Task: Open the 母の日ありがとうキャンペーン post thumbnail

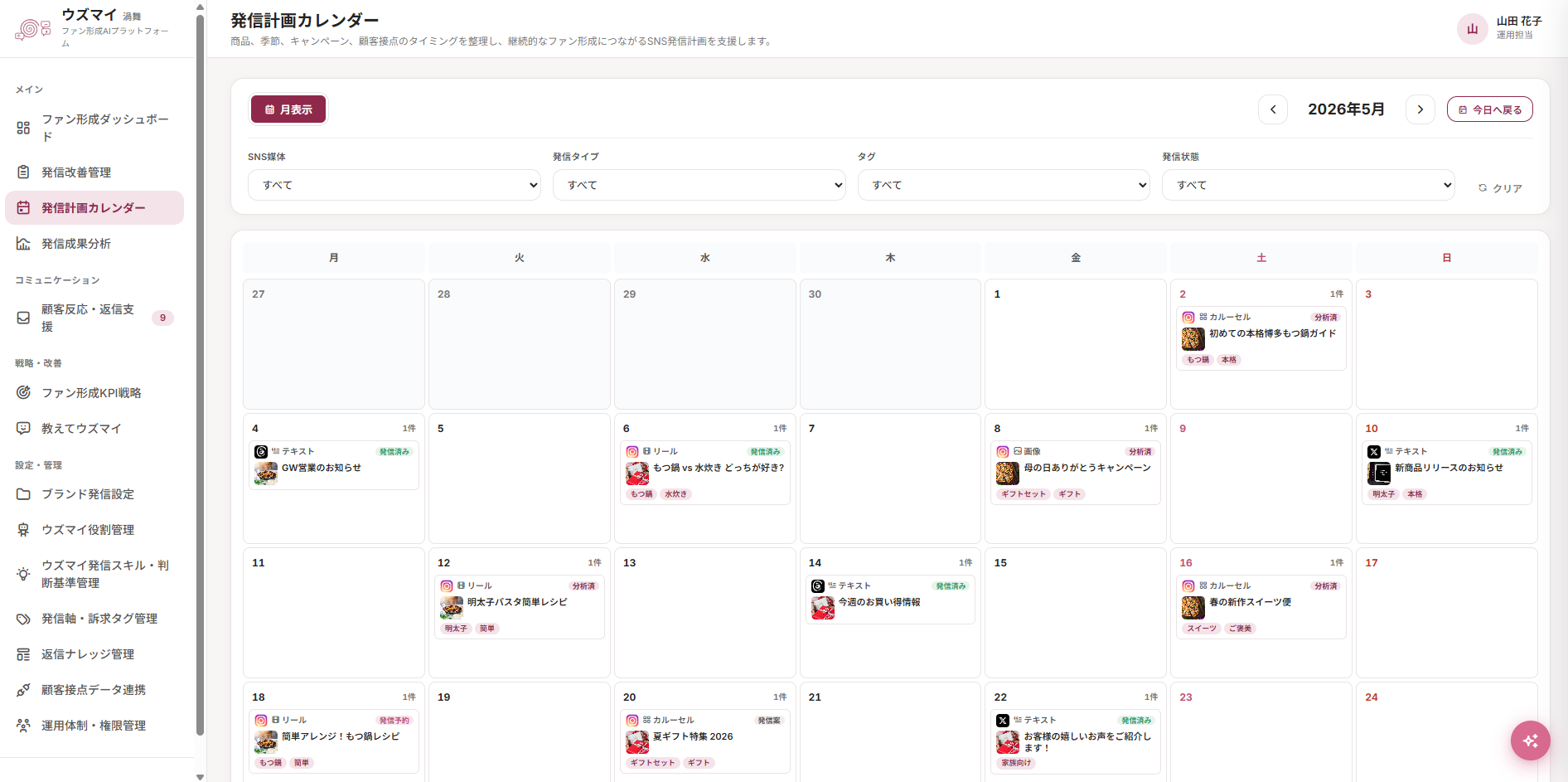Action: click(x=1007, y=474)
